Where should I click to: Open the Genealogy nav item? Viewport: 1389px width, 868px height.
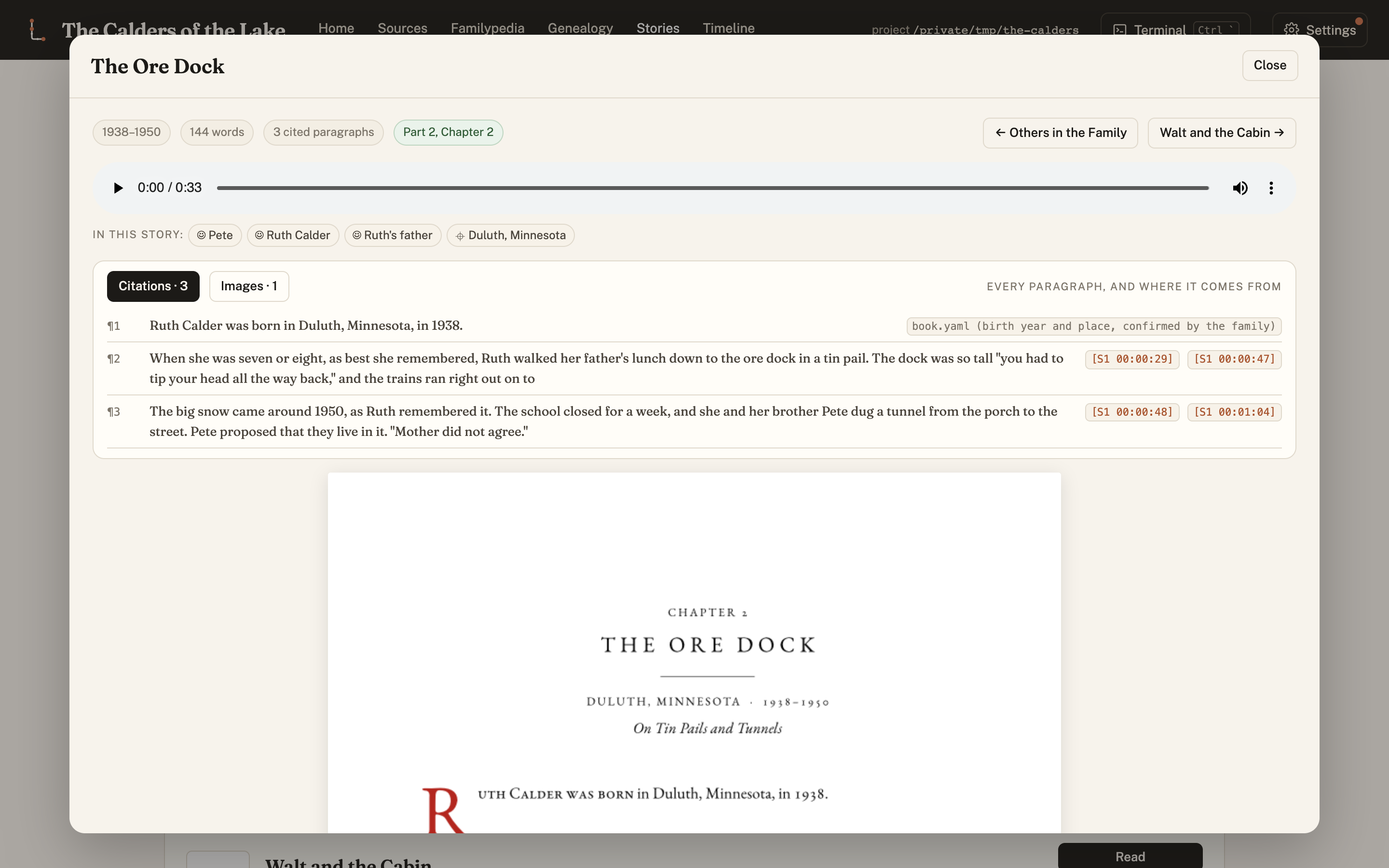[580, 28]
